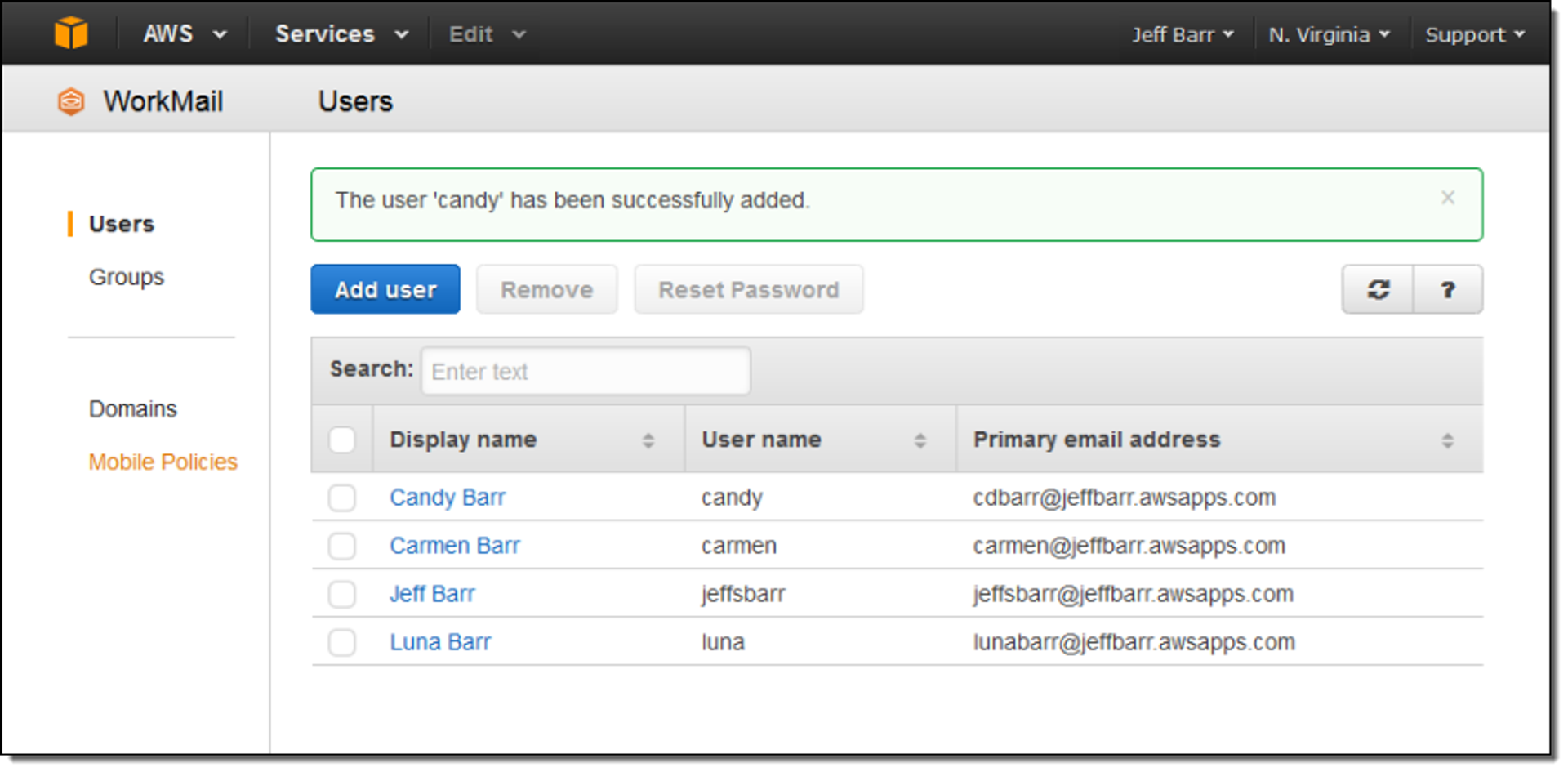Sort the Display name column
Viewport: 1568px width, 772px height.
point(649,440)
